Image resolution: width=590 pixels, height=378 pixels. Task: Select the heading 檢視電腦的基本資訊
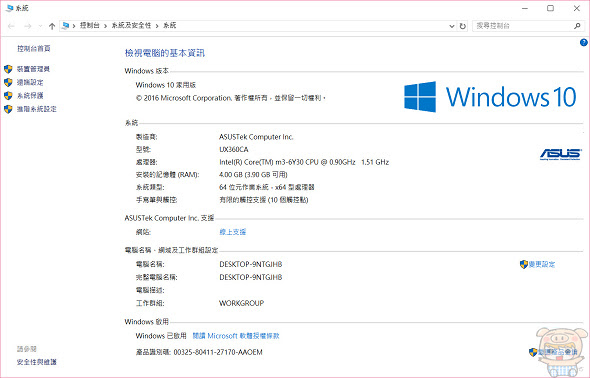[x=164, y=53]
